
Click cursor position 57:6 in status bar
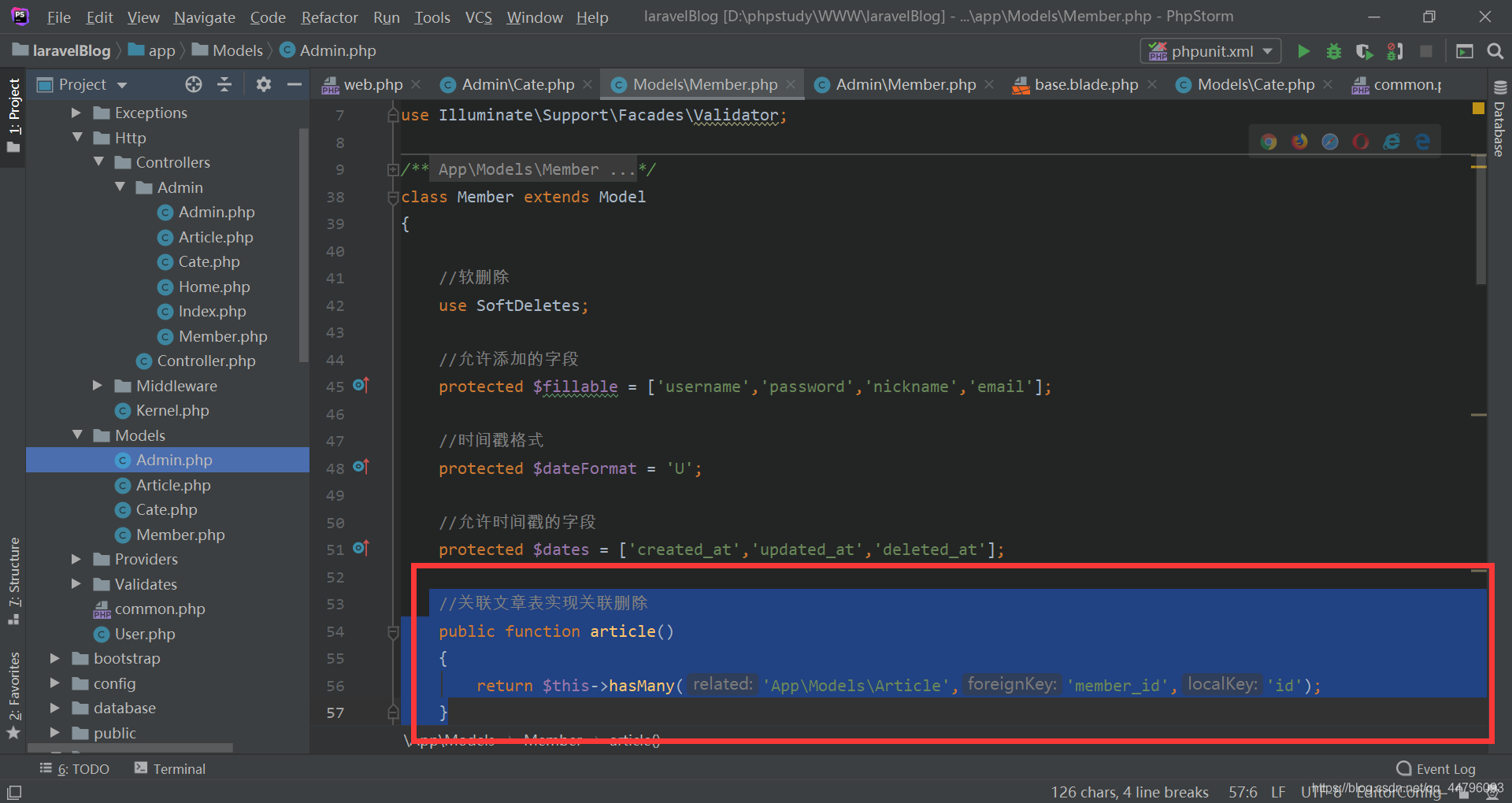coord(1243,792)
